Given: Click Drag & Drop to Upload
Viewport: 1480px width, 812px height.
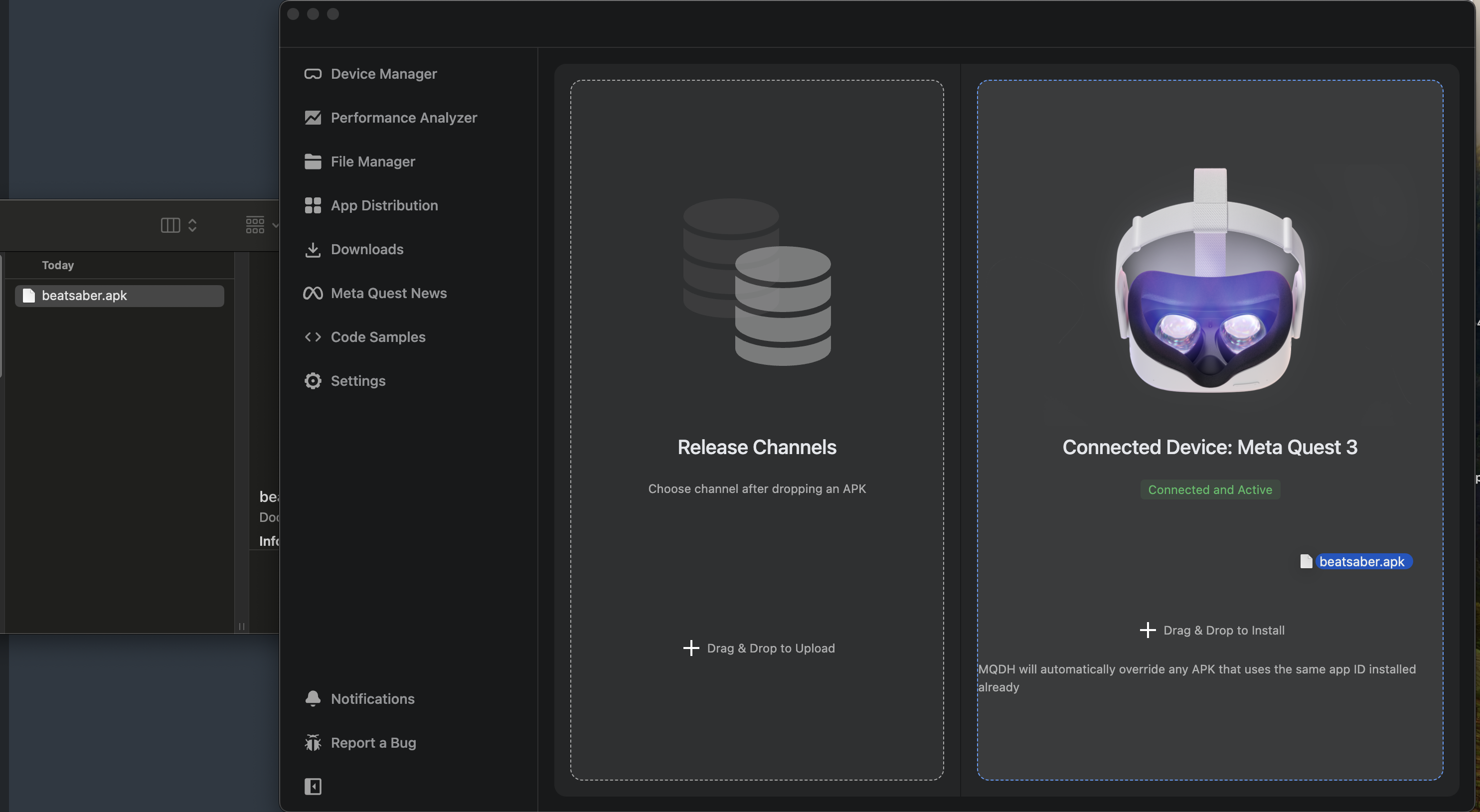Looking at the screenshot, I should point(758,648).
